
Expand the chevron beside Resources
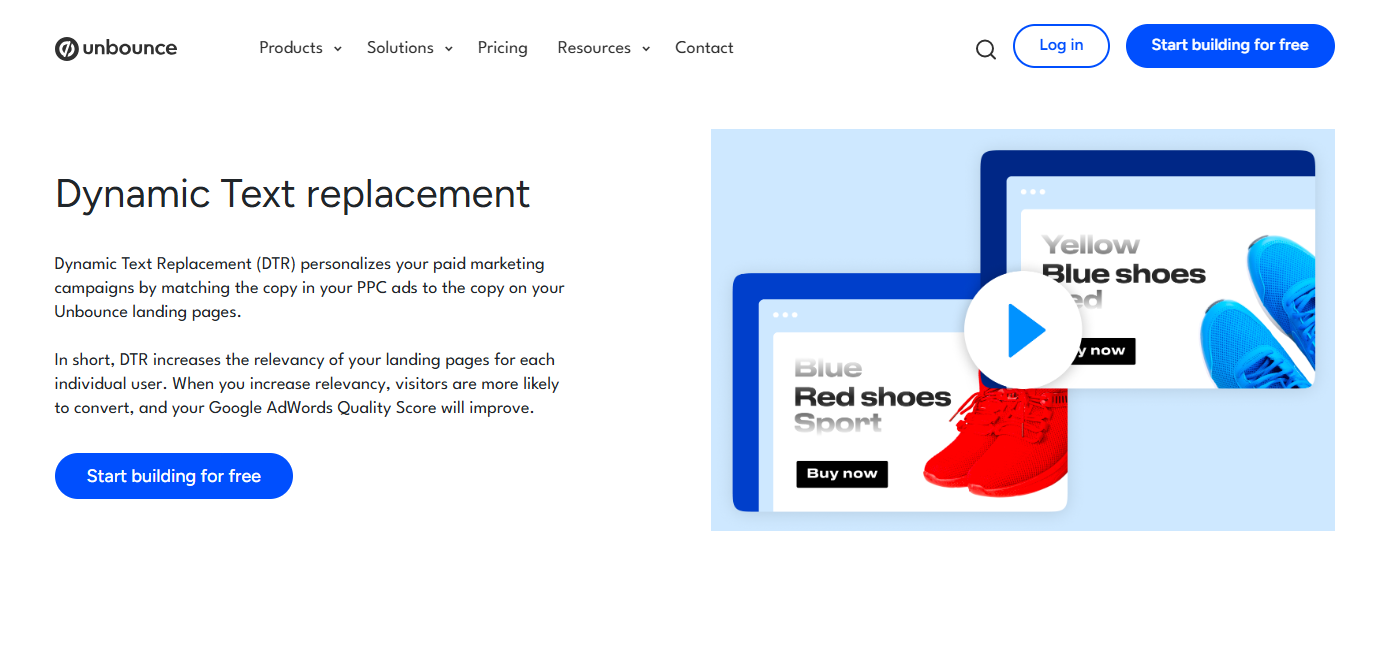tap(646, 49)
